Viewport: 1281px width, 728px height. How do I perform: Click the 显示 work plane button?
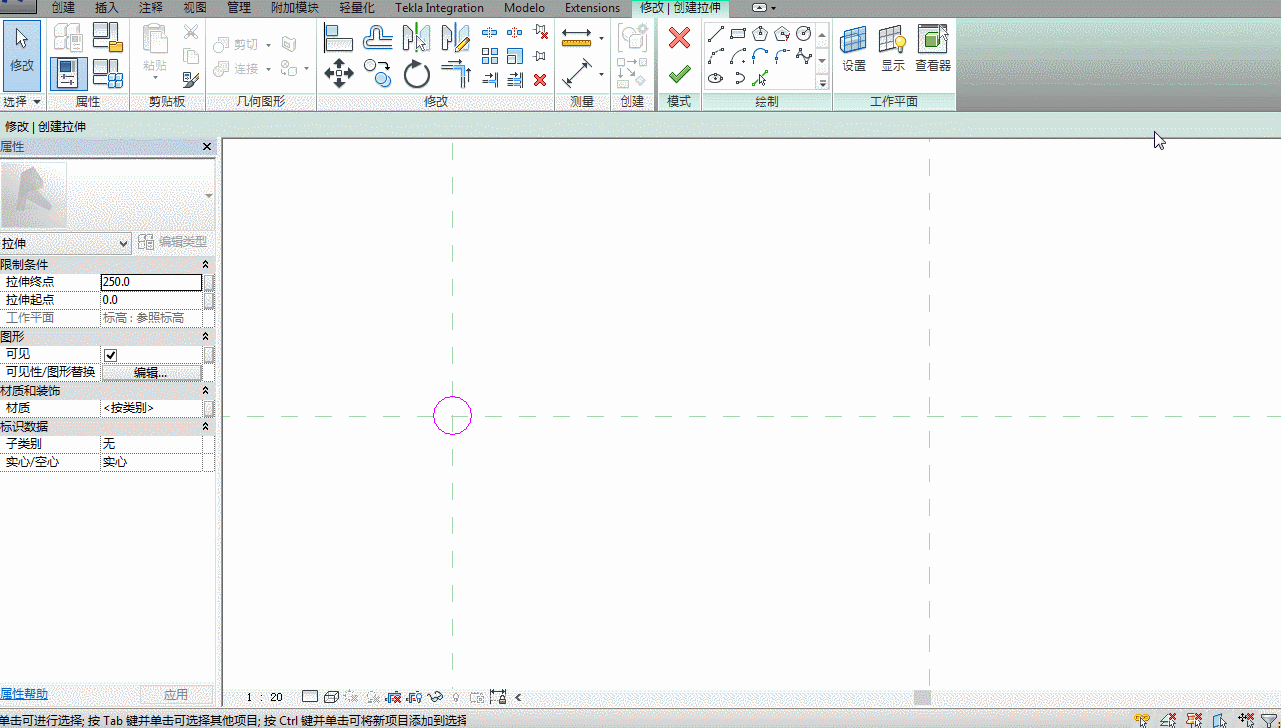tap(892, 49)
